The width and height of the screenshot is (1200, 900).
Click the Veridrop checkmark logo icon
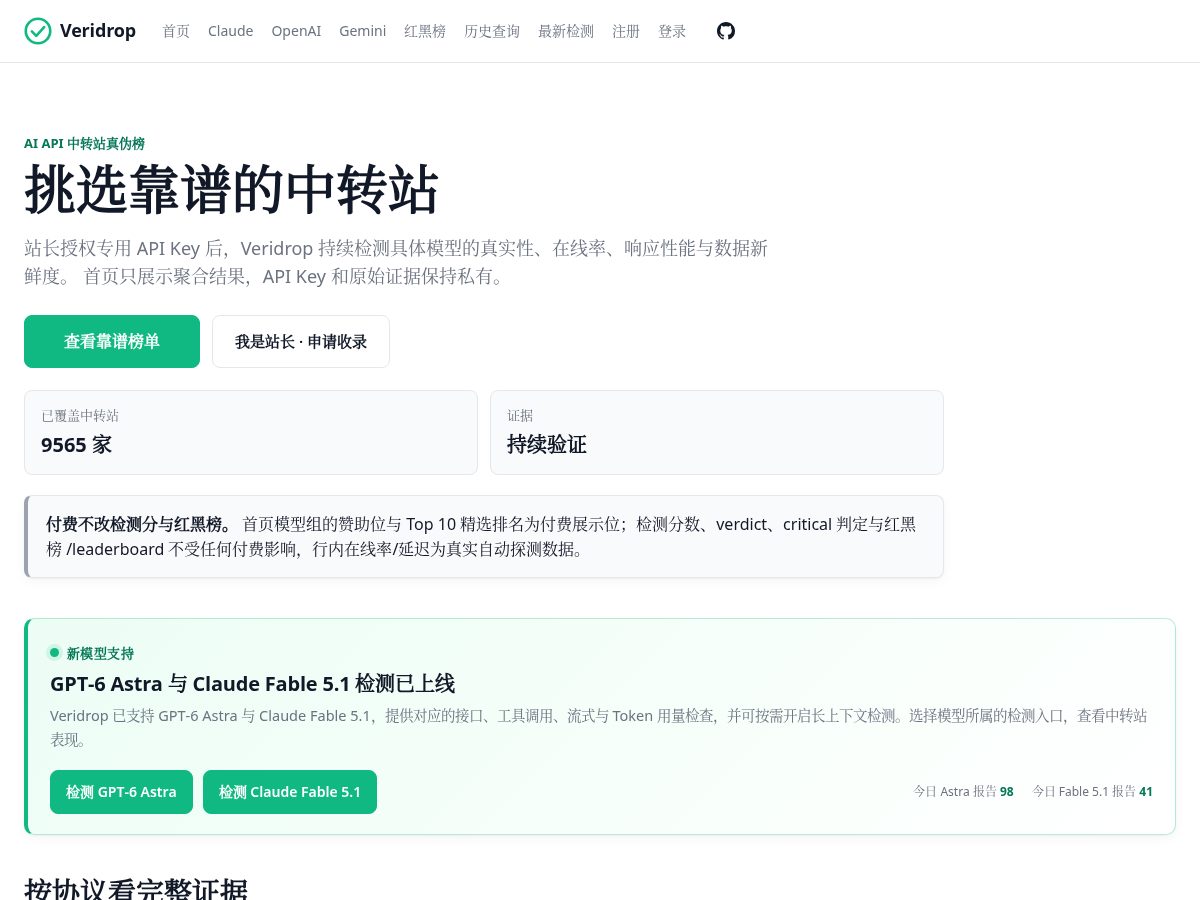pos(38,31)
